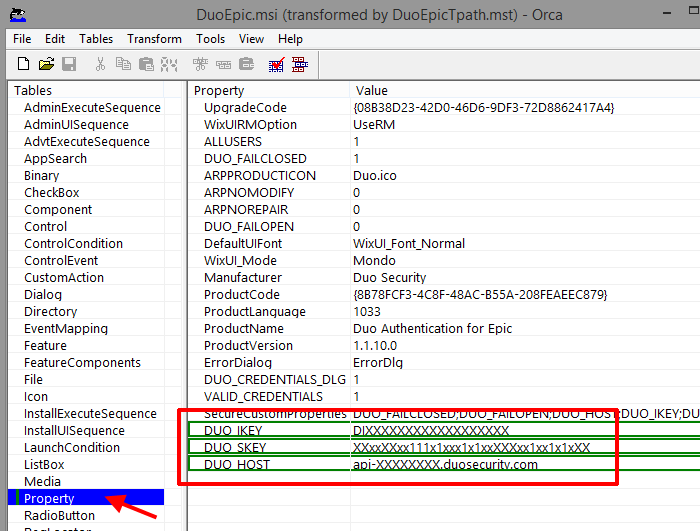Open the Transform menu
The height and width of the screenshot is (531, 700).
[x=154, y=39]
